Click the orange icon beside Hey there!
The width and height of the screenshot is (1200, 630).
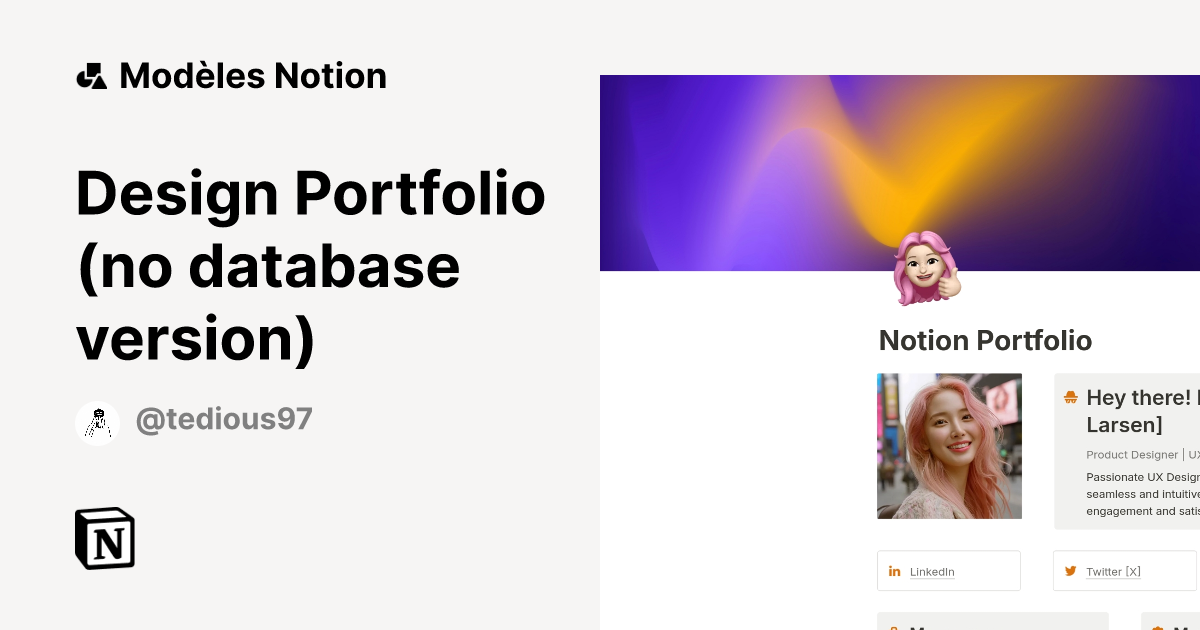coord(1070,397)
